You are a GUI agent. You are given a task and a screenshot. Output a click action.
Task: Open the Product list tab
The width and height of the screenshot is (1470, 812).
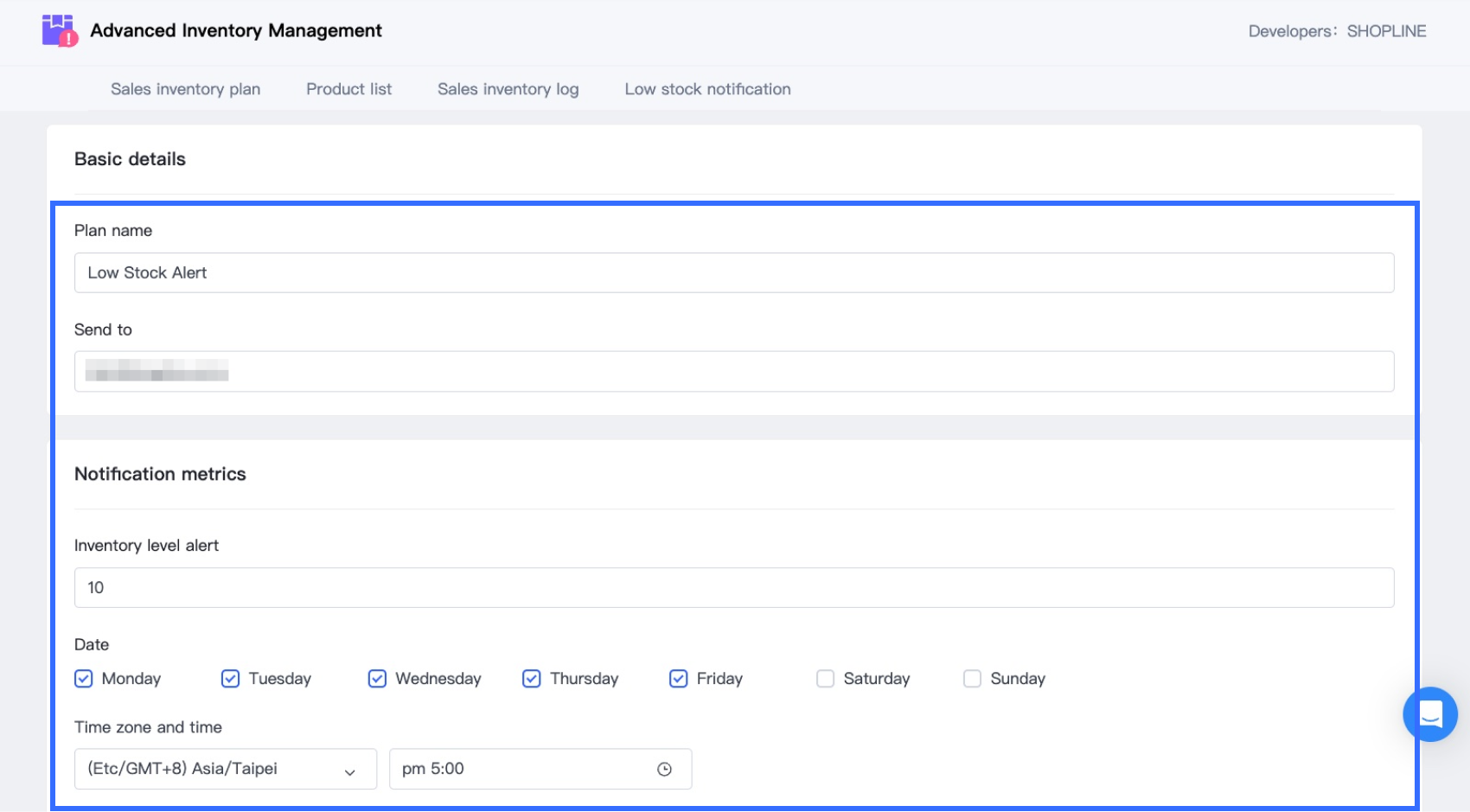[348, 89]
